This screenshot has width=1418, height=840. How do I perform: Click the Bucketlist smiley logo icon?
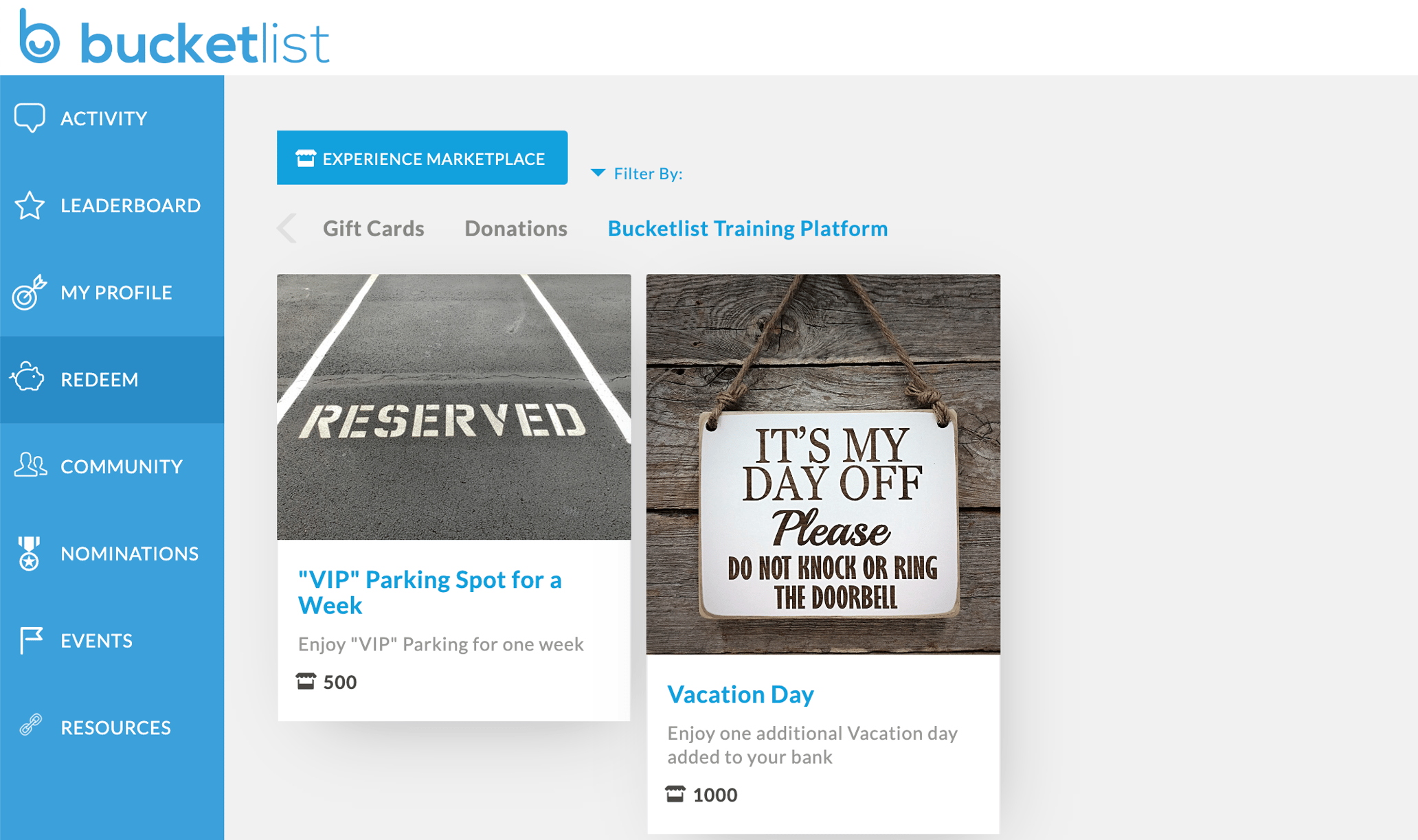39,37
